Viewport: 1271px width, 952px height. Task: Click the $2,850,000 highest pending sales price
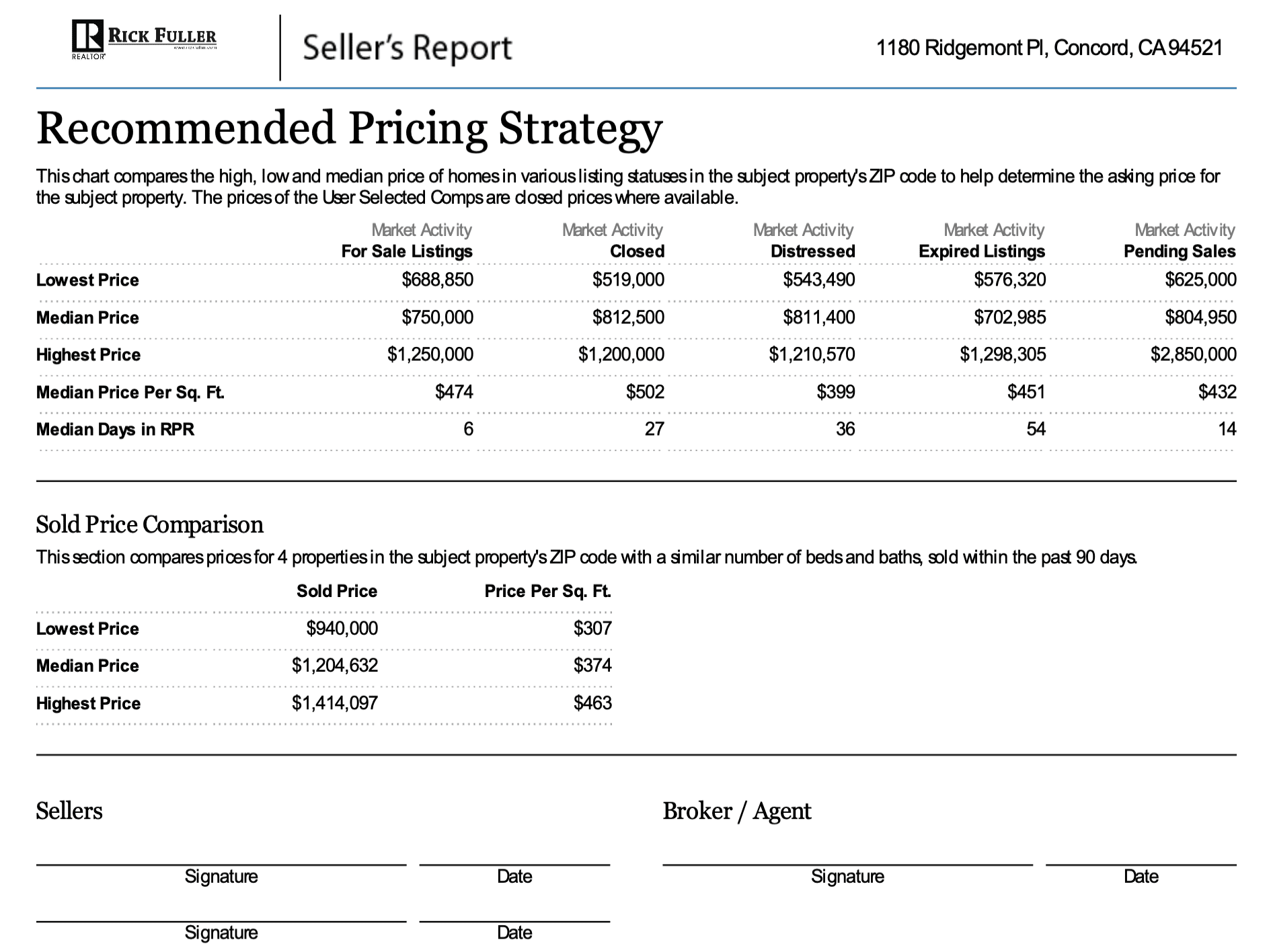coord(1193,354)
